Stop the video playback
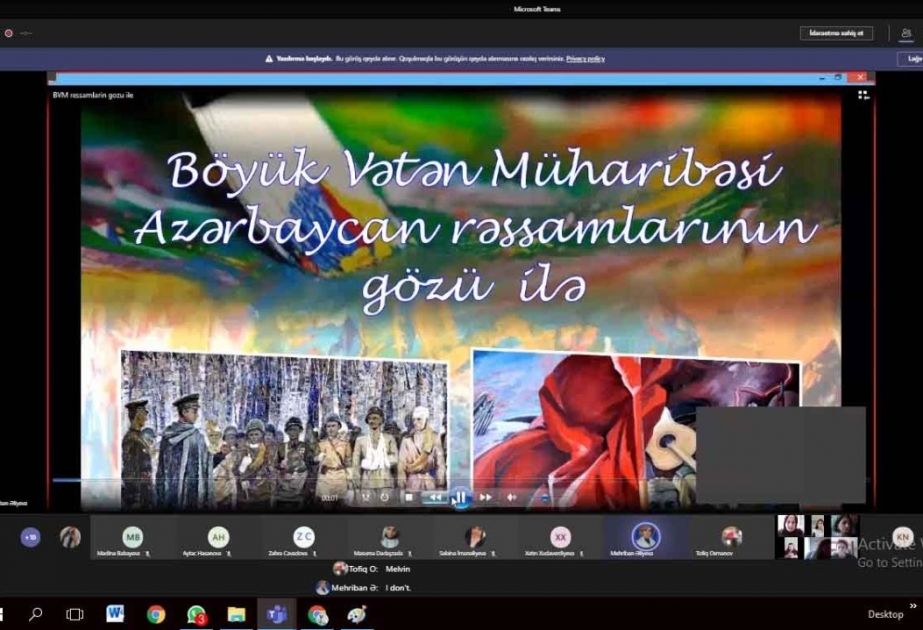The width and height of the screenshot is (923, 630). (409, 498)
